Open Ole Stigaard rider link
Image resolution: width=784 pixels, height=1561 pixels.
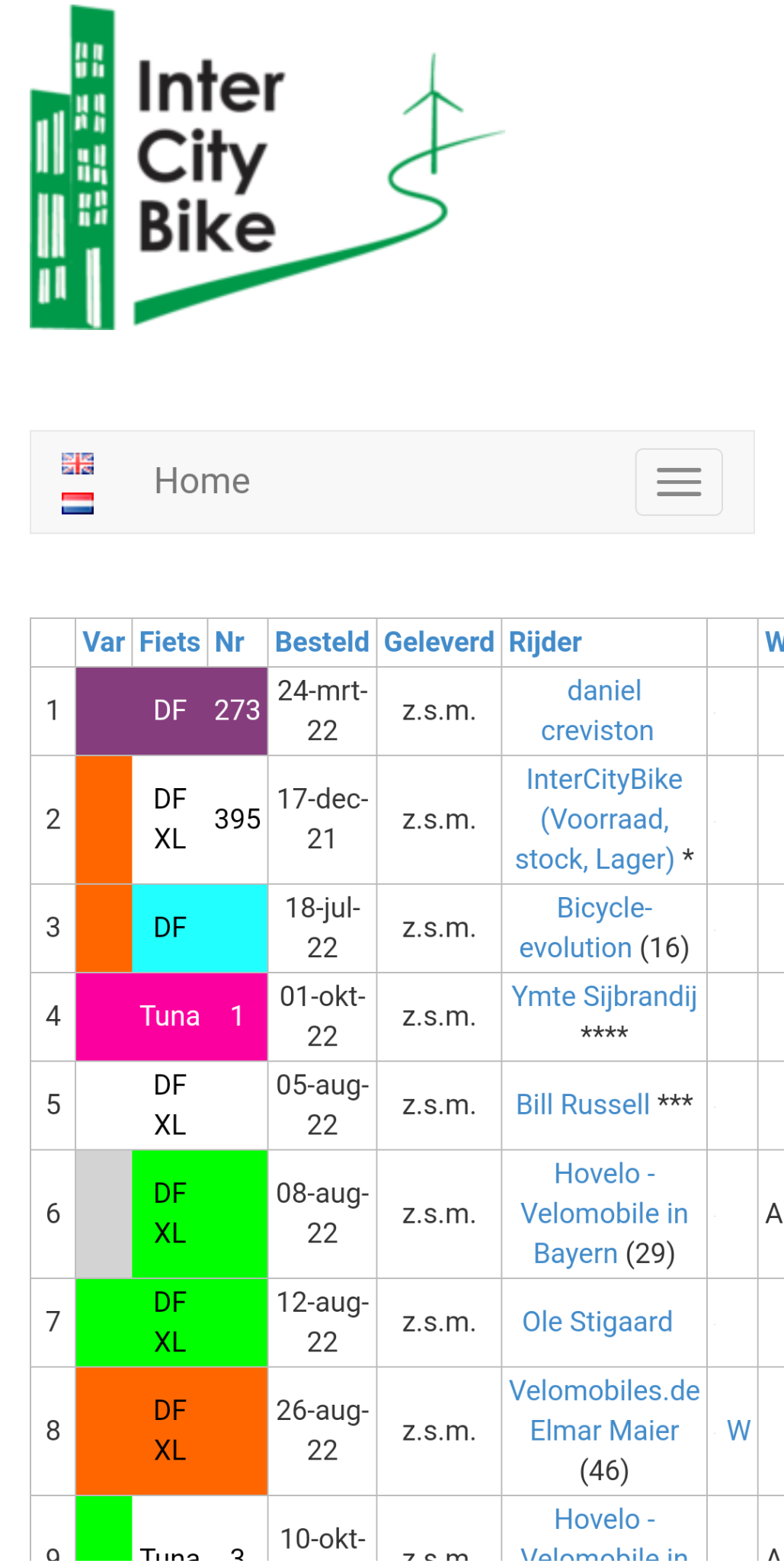597,1322
